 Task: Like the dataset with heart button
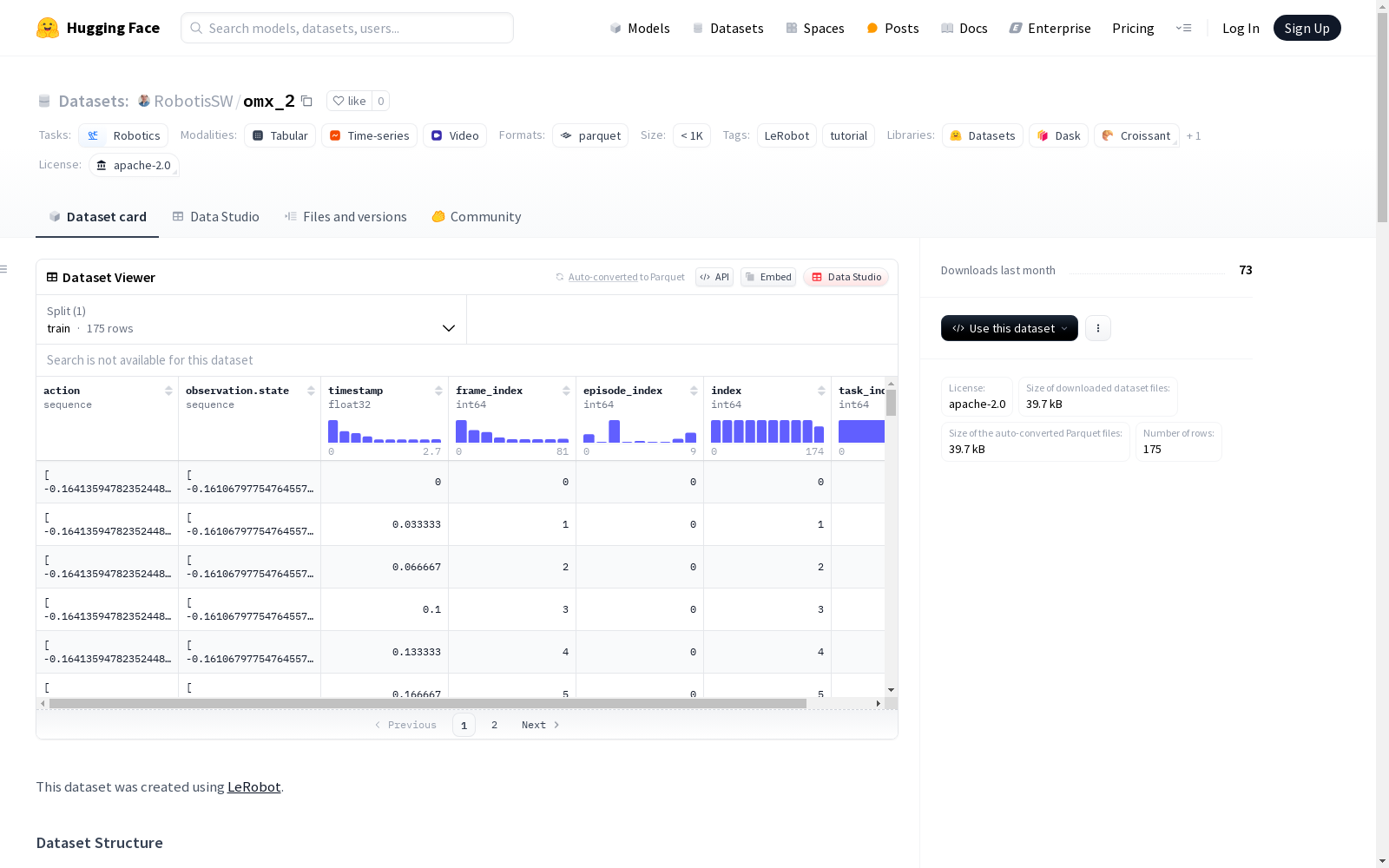click(x=349, y=101)
